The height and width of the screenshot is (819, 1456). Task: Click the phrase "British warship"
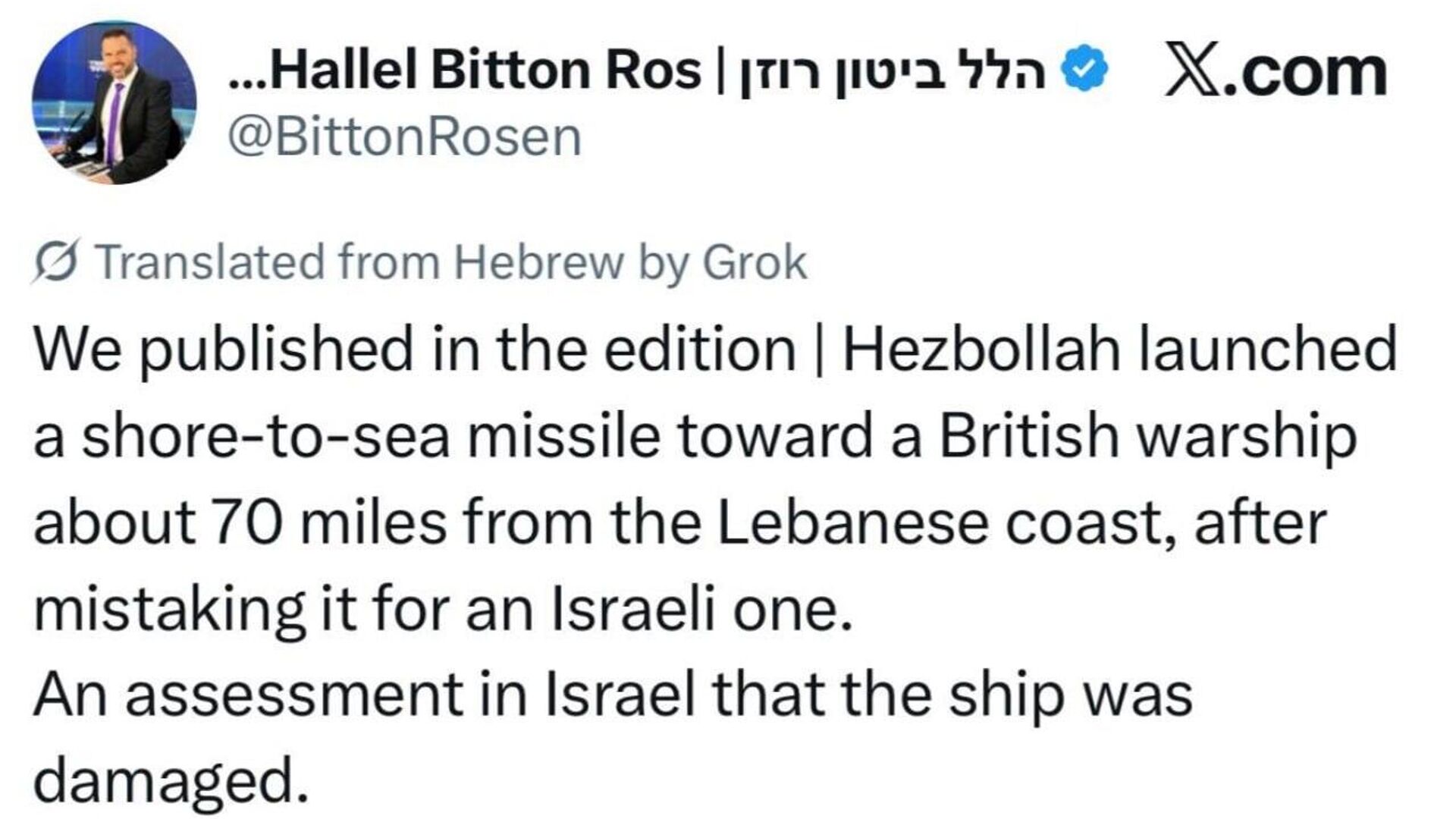1147,437
